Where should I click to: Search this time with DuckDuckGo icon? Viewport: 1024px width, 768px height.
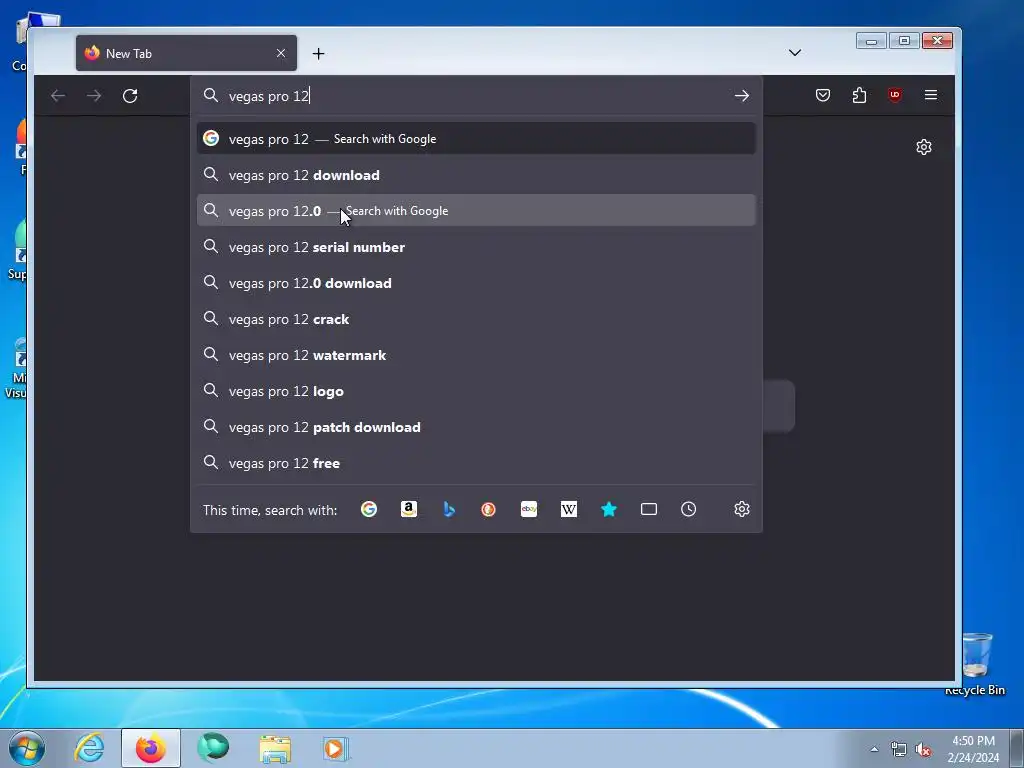488,509
